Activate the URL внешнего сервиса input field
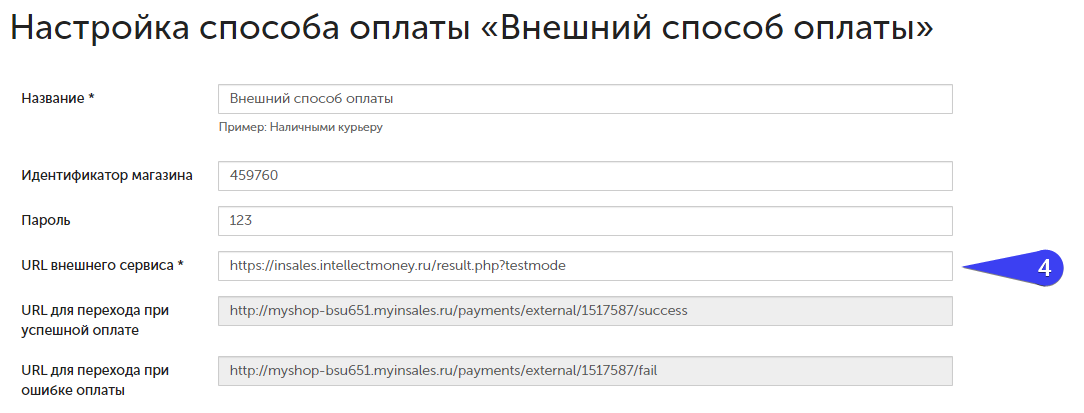 point(585,266)
